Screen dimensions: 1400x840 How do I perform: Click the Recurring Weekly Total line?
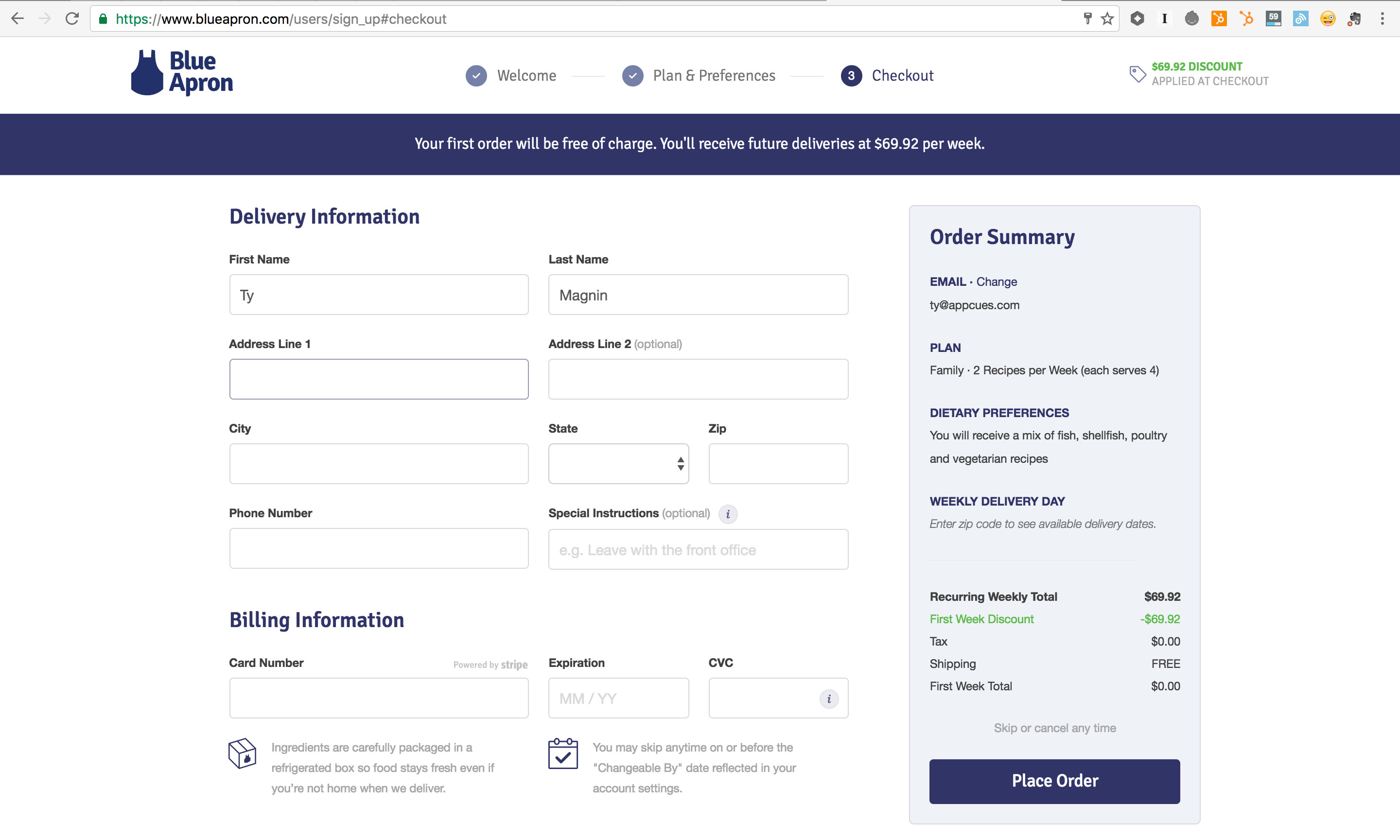(1055, 596)
